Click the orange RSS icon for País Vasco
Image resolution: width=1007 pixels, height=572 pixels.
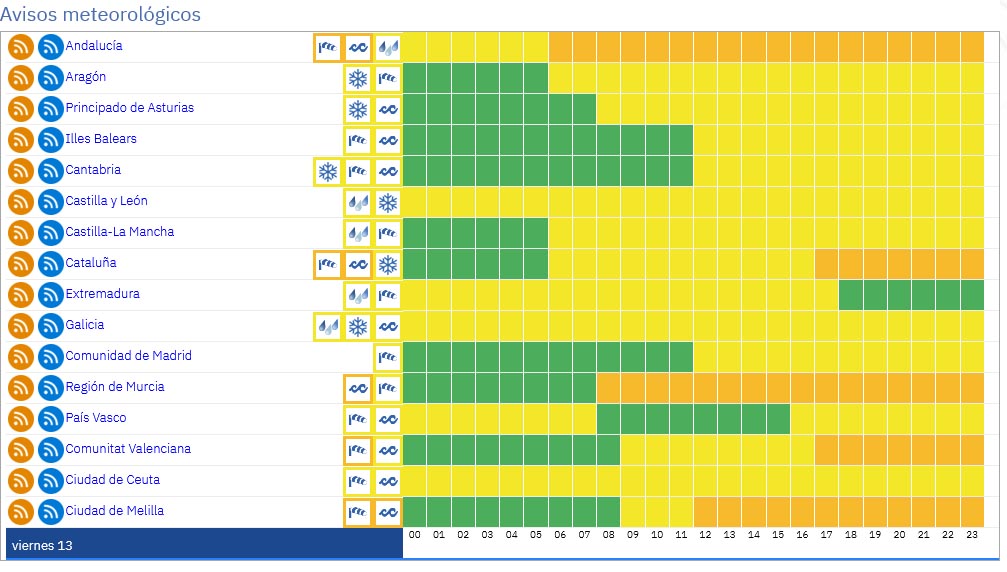click(x=21, y=419)
